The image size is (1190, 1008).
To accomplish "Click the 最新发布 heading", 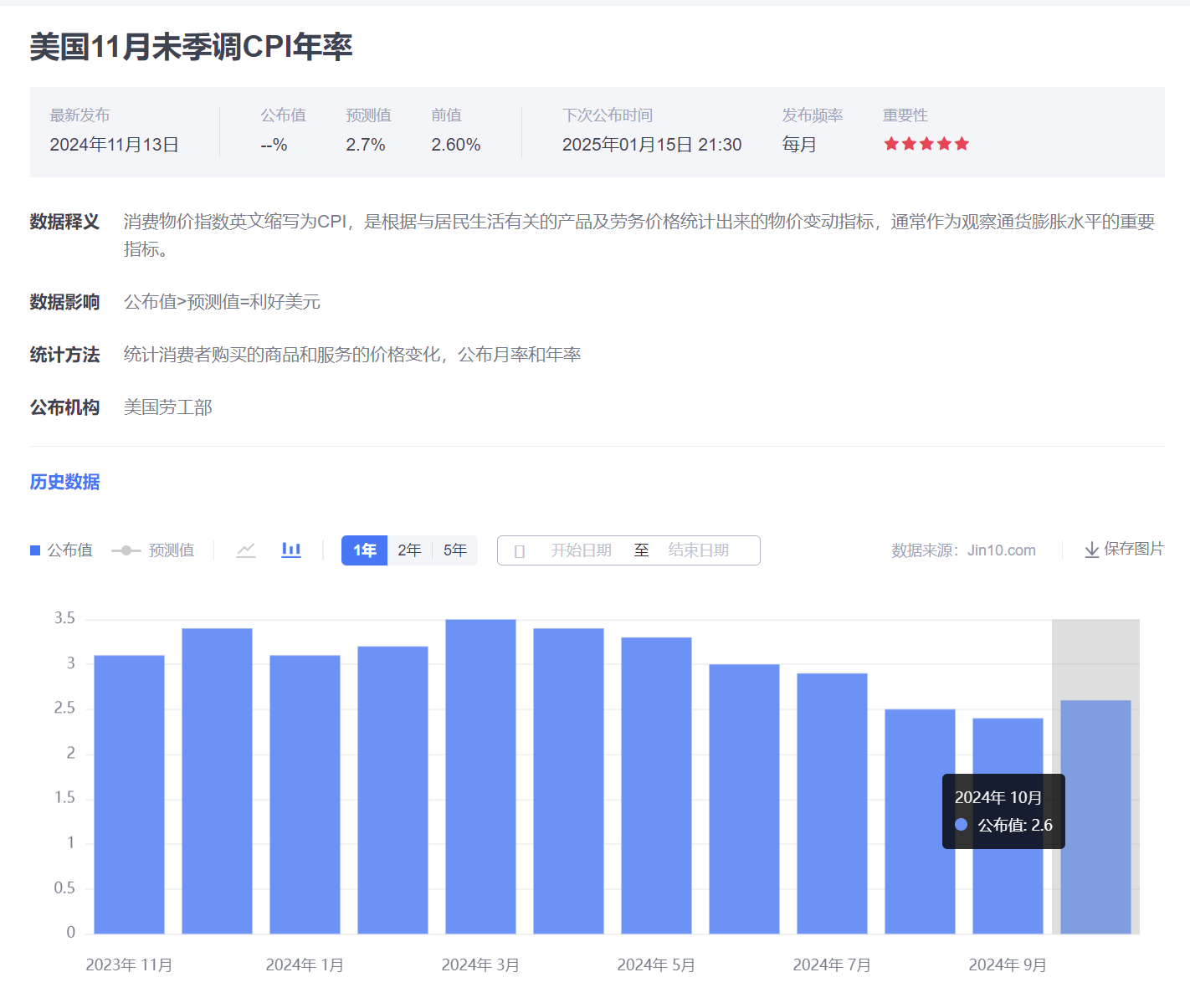I will (80, 115).
